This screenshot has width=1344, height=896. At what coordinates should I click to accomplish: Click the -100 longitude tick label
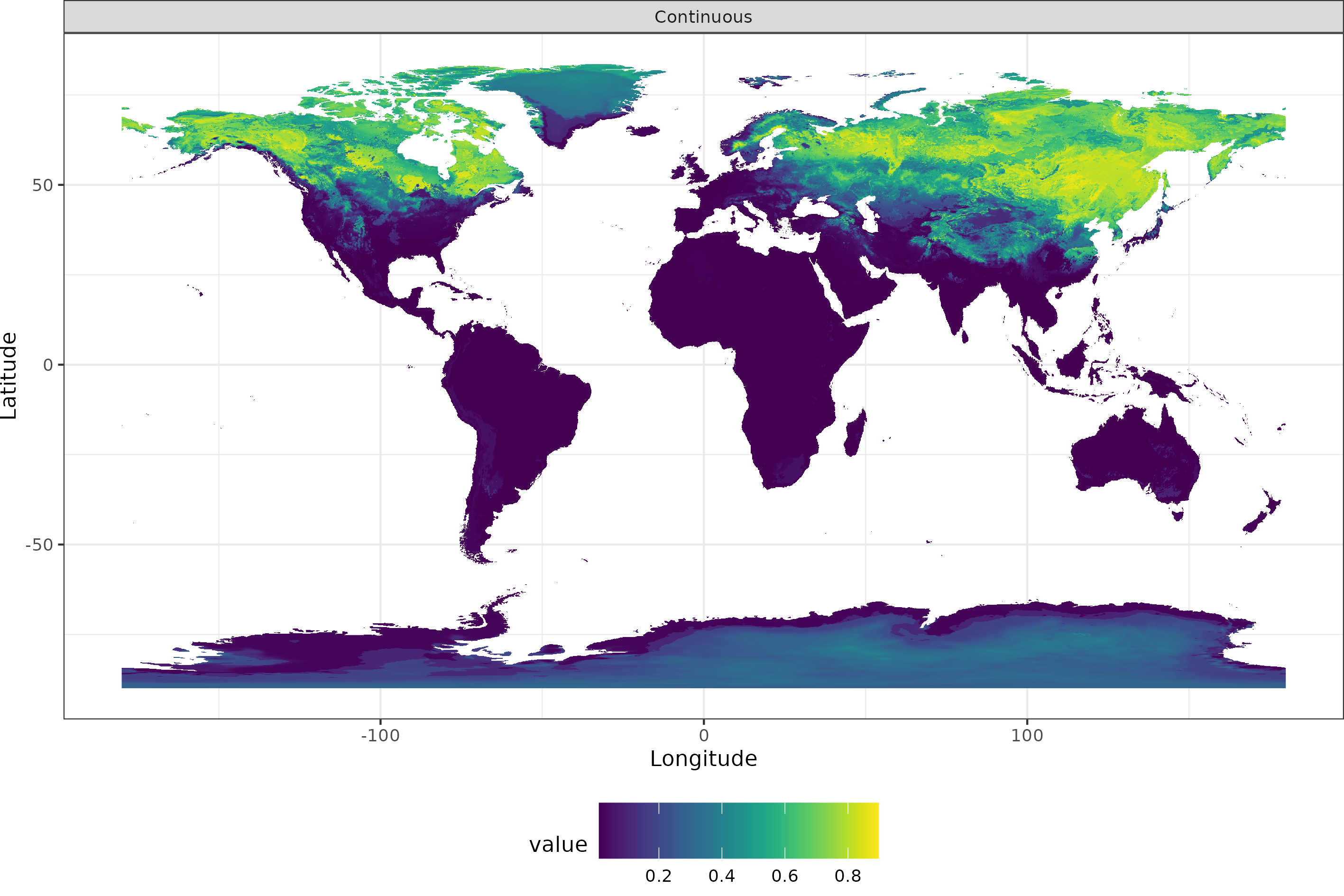click(x=380, y=735)
